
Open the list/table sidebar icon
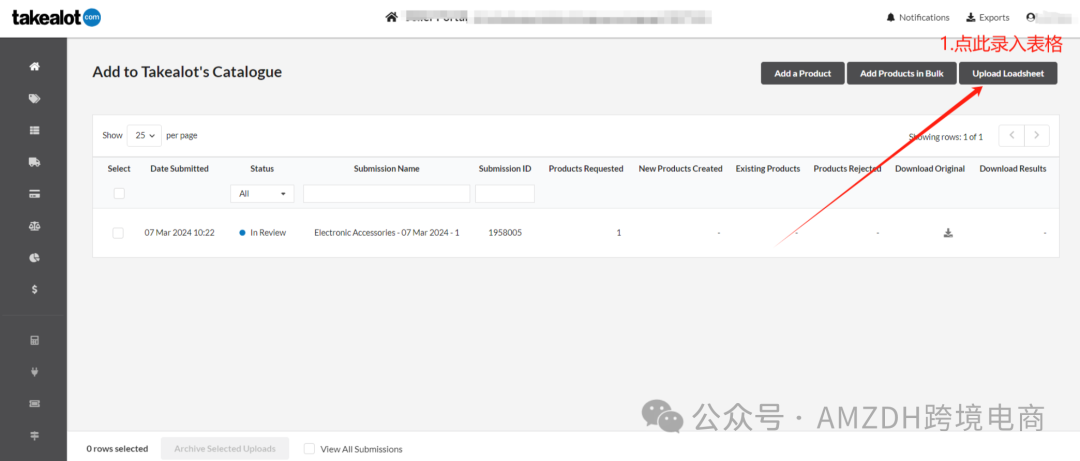34,130
